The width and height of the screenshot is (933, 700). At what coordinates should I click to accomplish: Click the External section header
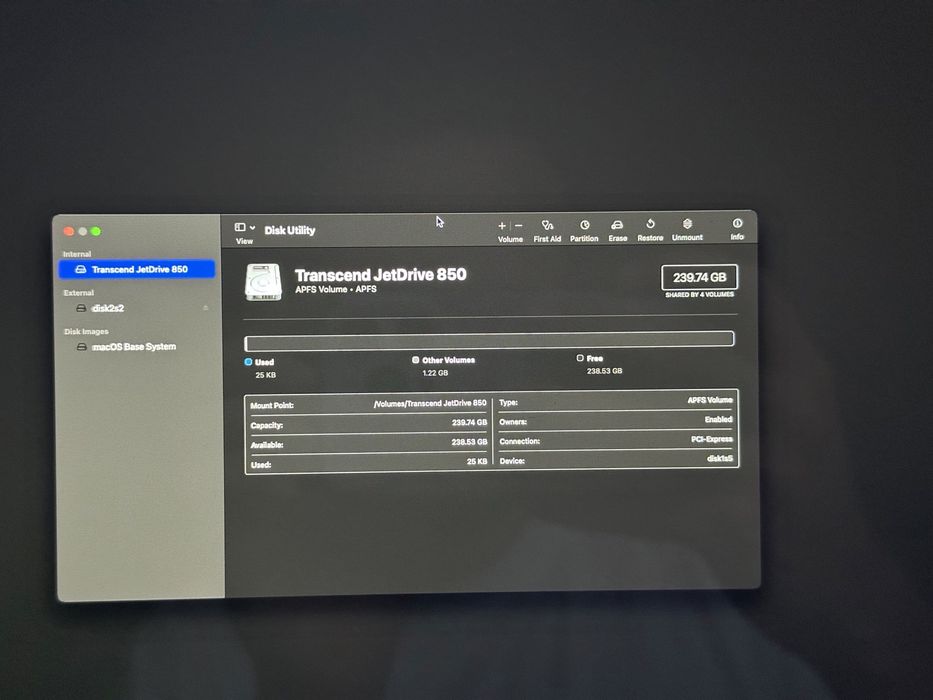[79, 292]
